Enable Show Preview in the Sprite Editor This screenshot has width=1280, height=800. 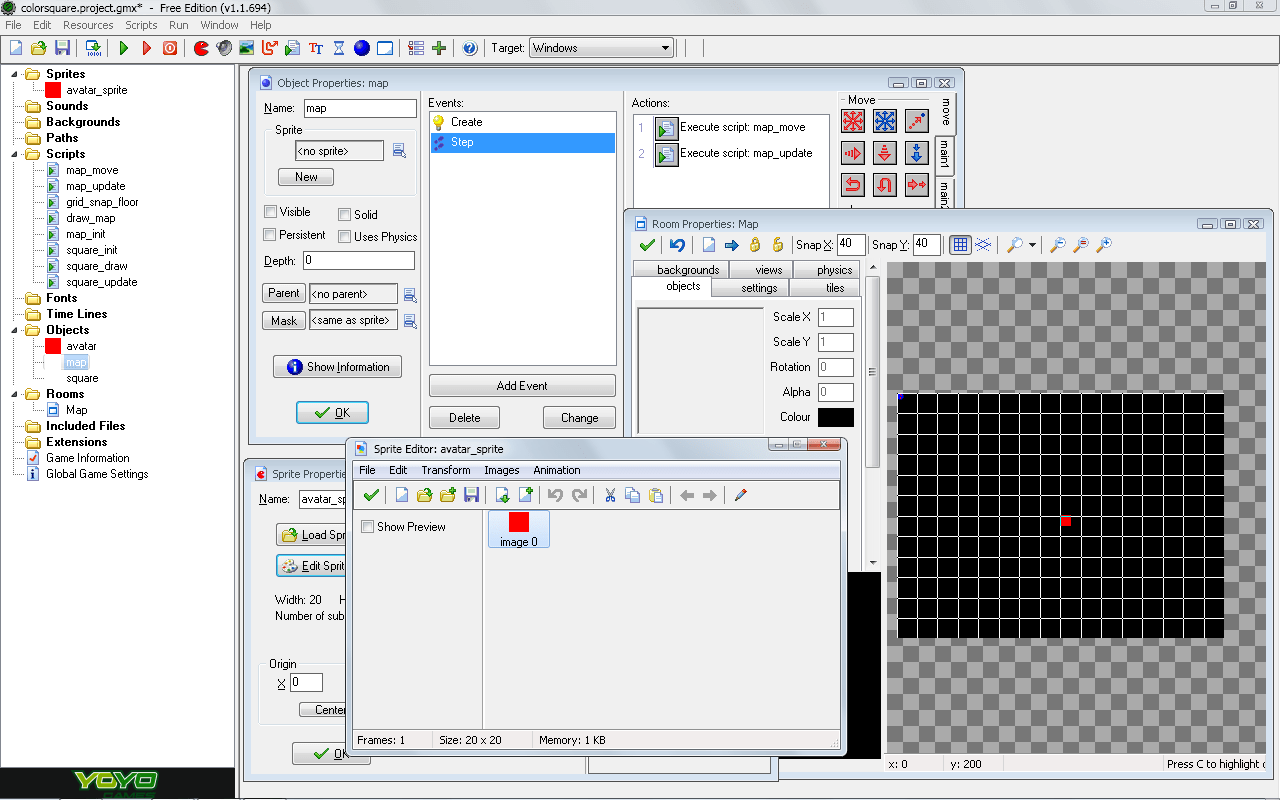368,526
